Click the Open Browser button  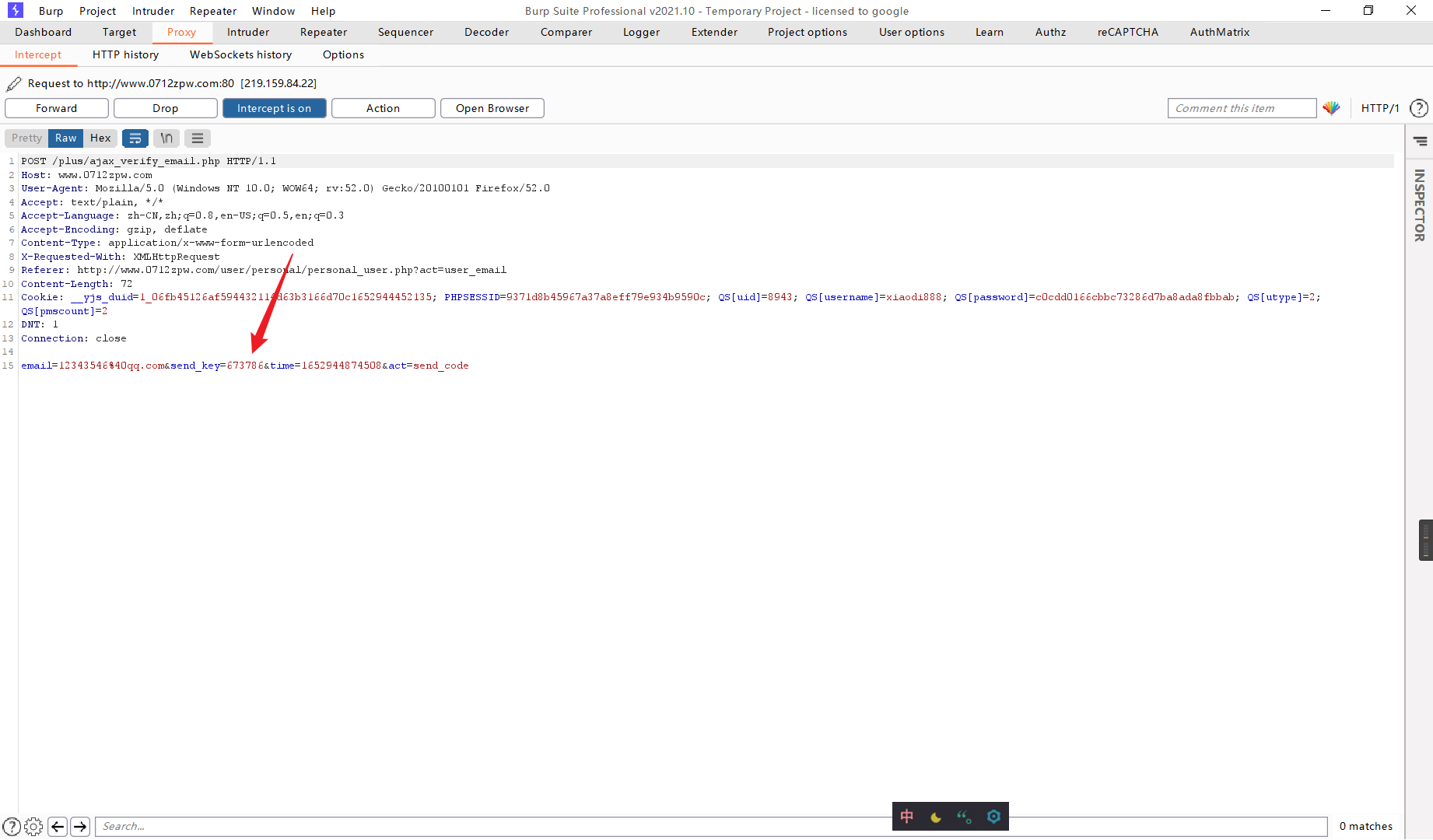tap(492, 108)
